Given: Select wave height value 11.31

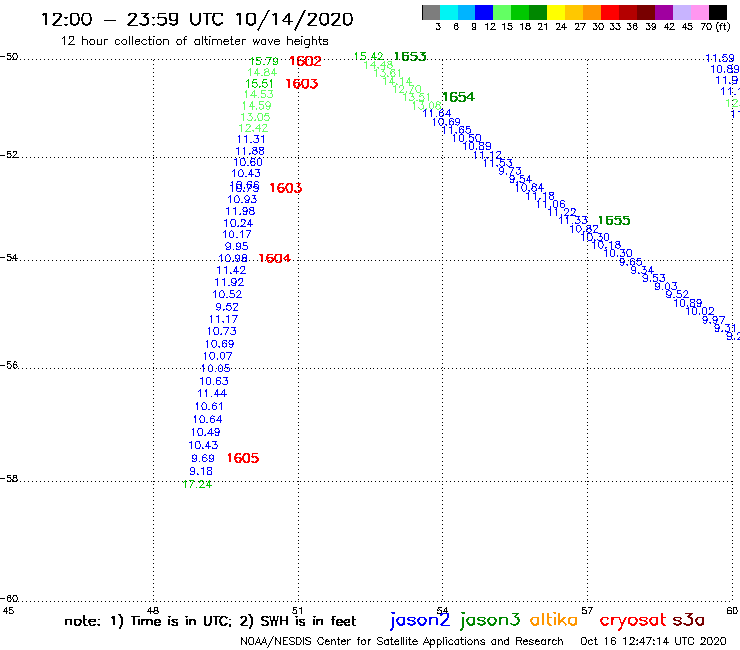Looking at the screenshot, I should tap(251, 139).
